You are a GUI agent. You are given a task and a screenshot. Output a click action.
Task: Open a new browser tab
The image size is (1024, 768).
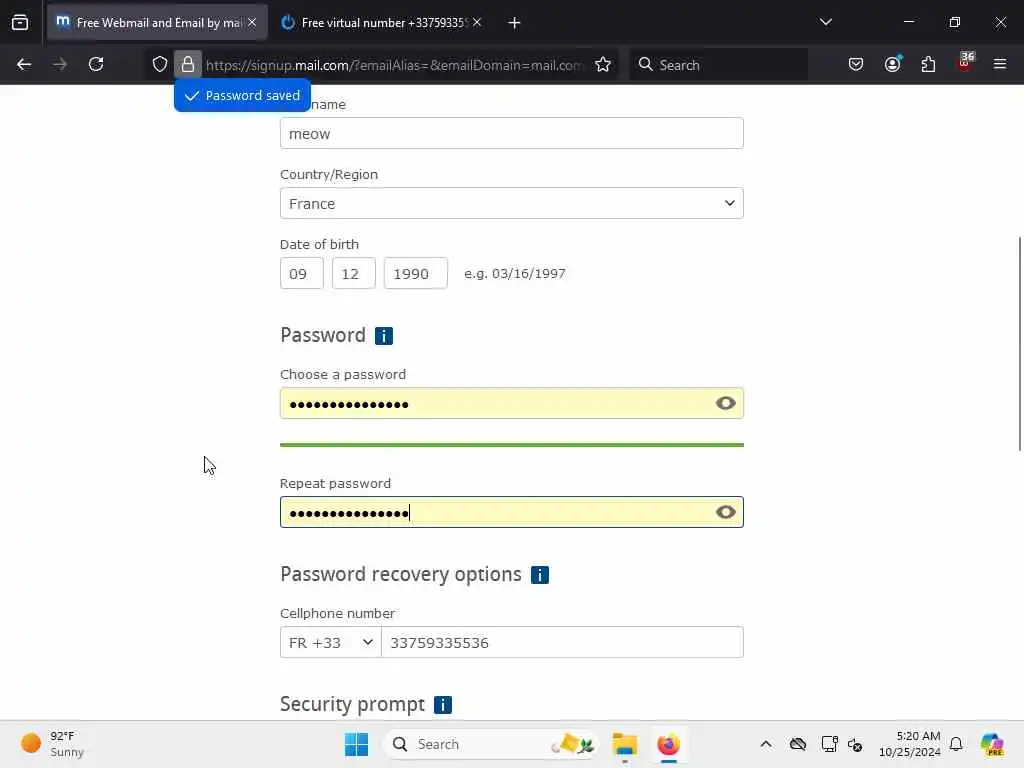click(x=514, y=23)
